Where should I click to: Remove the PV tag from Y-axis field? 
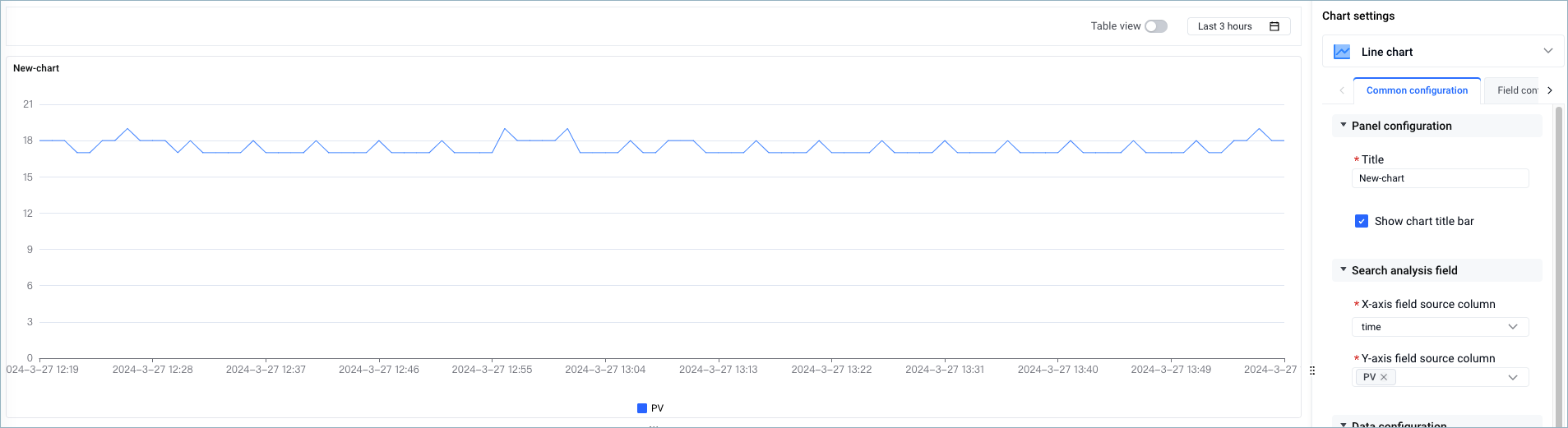[x=1384, y=377]
